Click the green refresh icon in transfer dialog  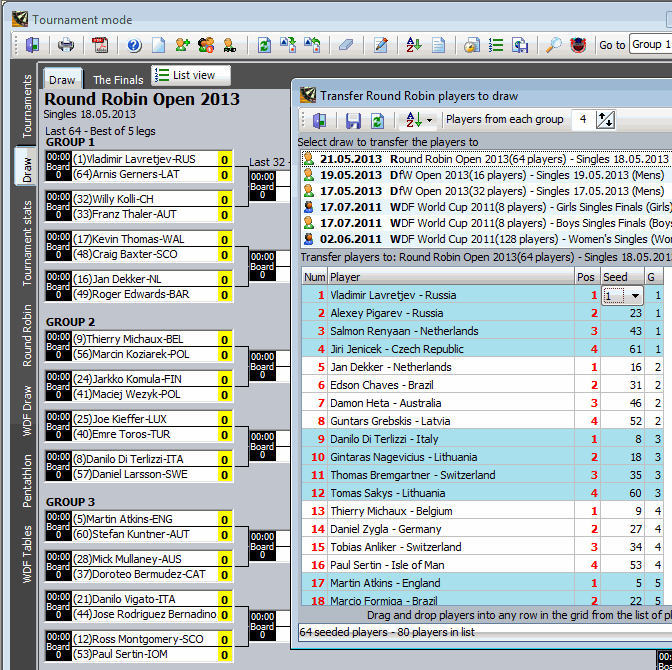tap(377, 120)
